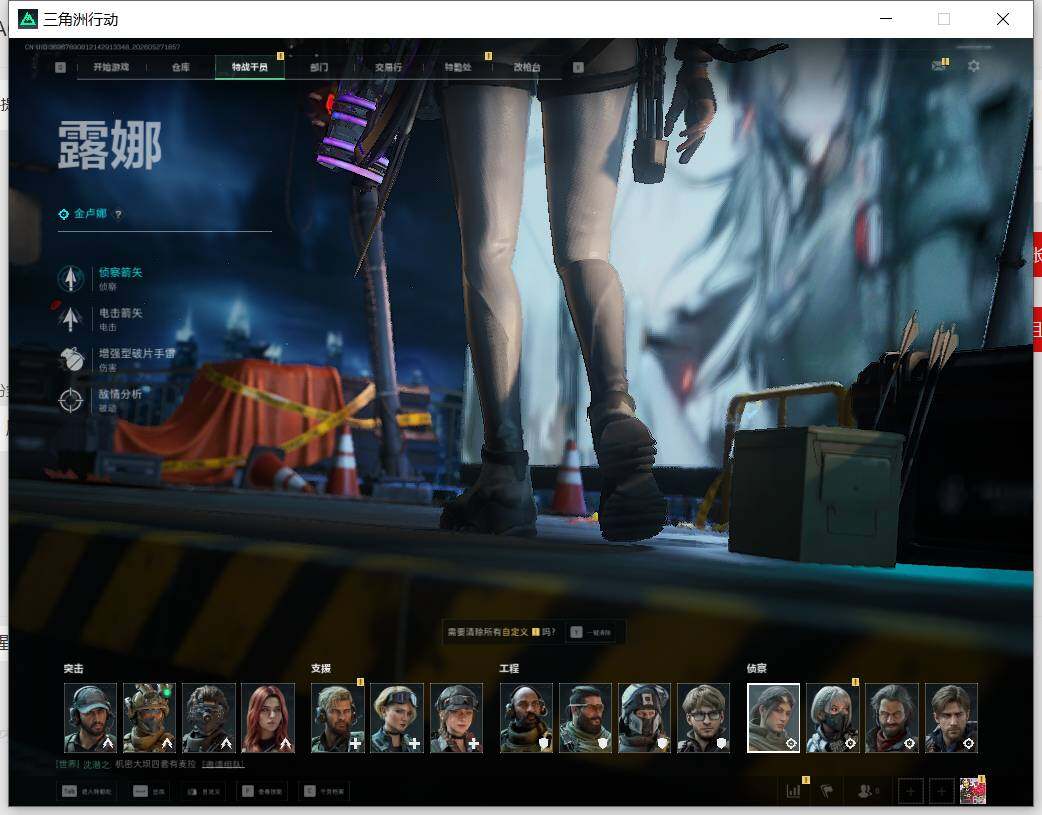Select the 特战干员 tab
Screen dimensions: 1042x815
pyautogui.click(x=250, y=67)
